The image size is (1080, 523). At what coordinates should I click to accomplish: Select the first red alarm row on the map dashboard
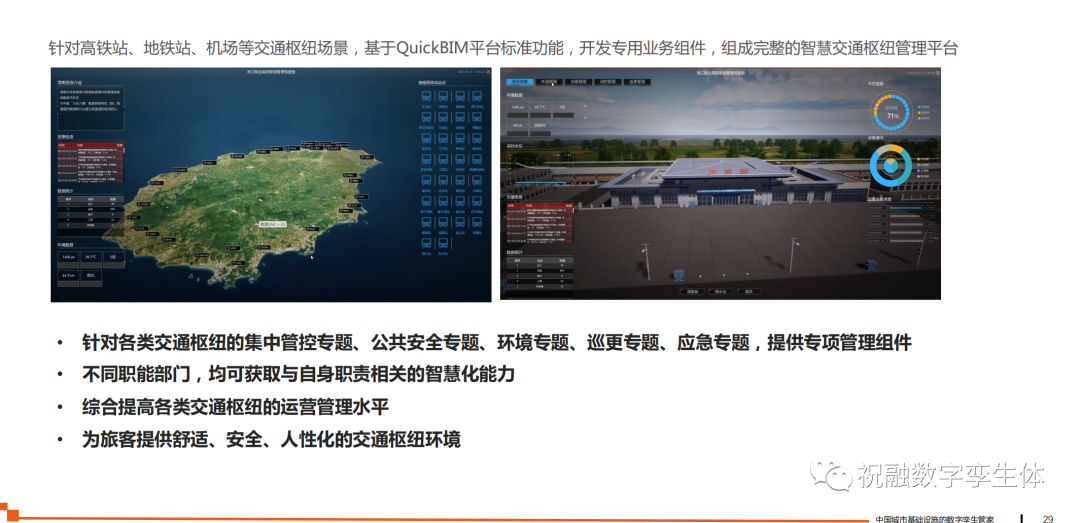(91, 152)
